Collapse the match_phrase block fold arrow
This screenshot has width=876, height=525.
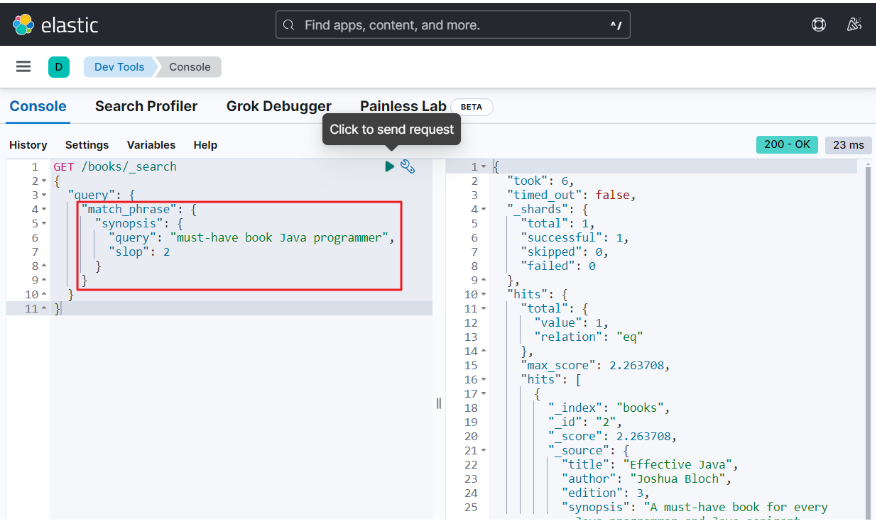click(44, 209)
